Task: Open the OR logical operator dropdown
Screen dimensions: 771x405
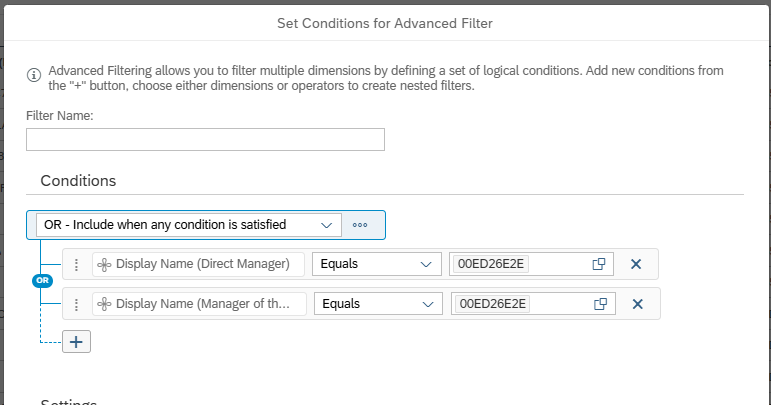Action: click(x=326, y=225)
